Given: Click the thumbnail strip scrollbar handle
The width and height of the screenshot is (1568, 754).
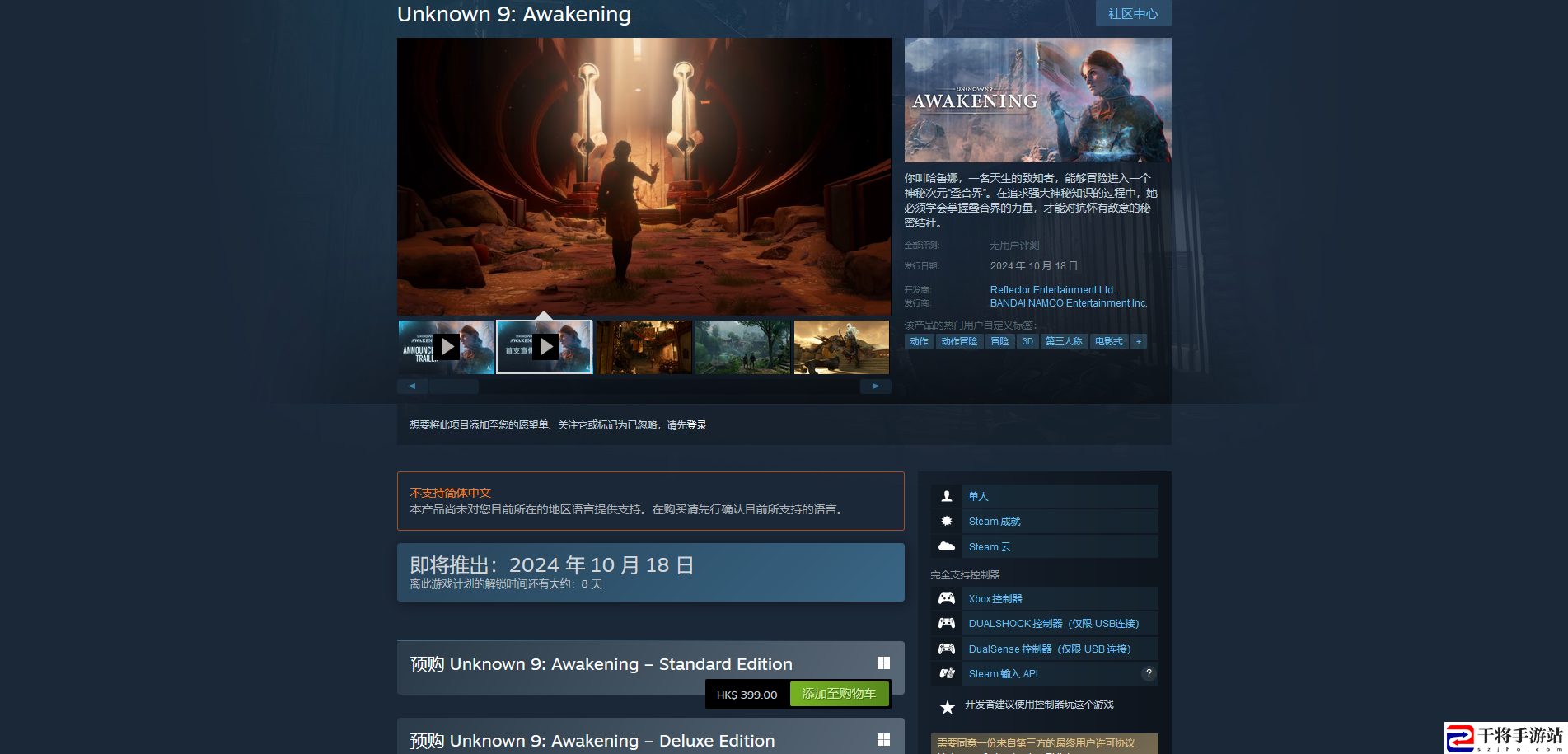Looking at the screenshot, I should (453, 386).
